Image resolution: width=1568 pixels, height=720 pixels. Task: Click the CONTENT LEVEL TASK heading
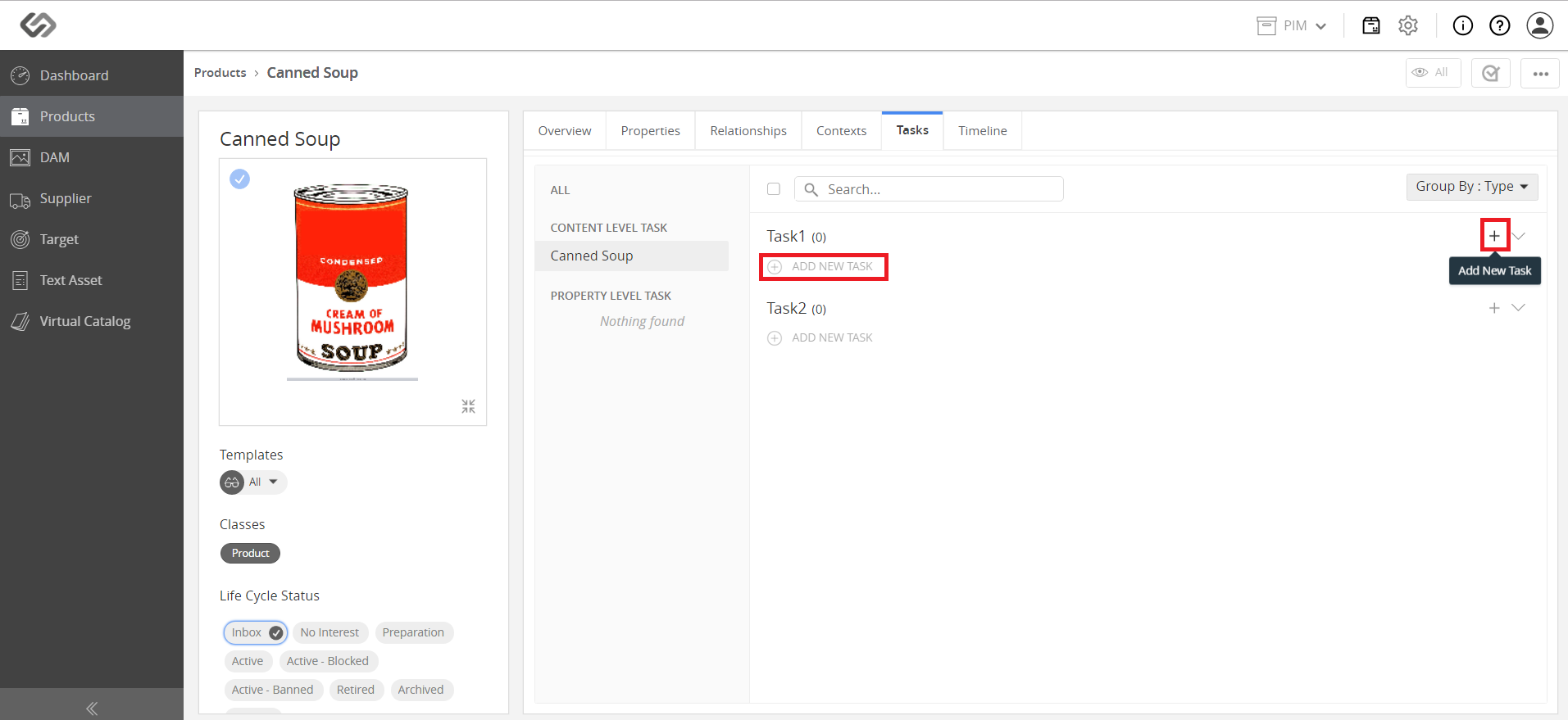(609, 228)
